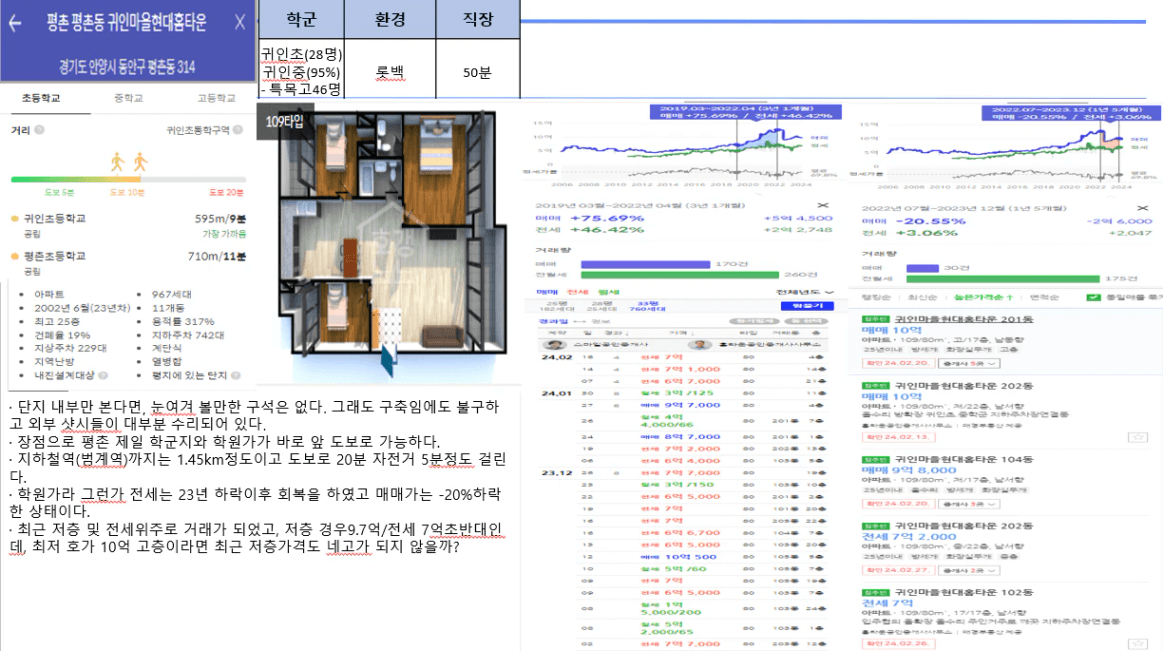Select the 28평 size tab
The width and height of the screenshot is (1163, 651).
tap(602, 305)
